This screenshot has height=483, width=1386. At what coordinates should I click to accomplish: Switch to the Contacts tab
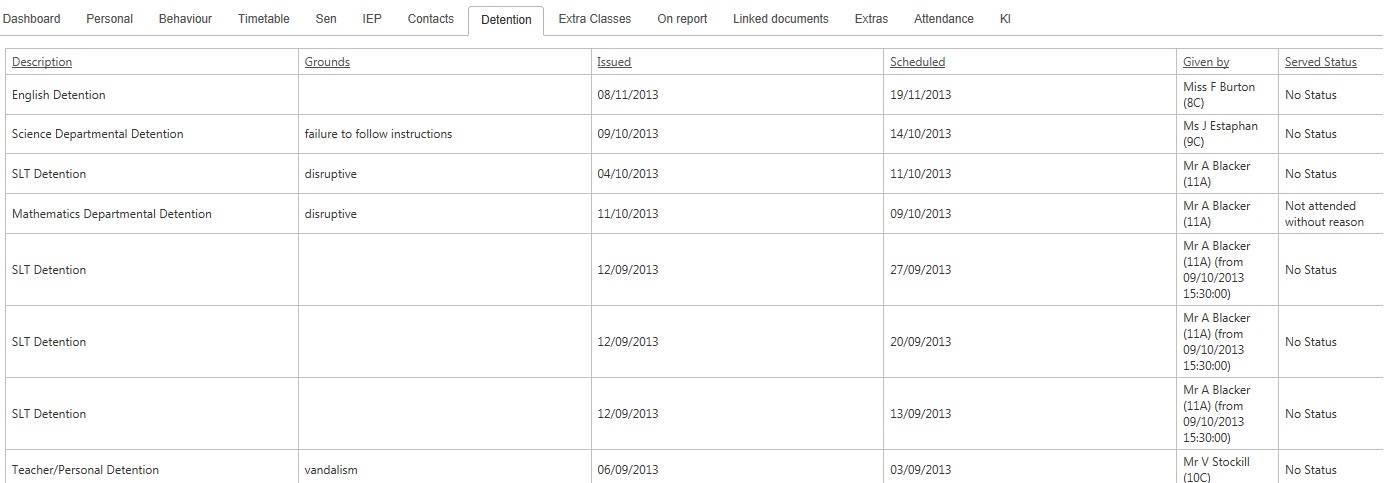coord(431,19)
